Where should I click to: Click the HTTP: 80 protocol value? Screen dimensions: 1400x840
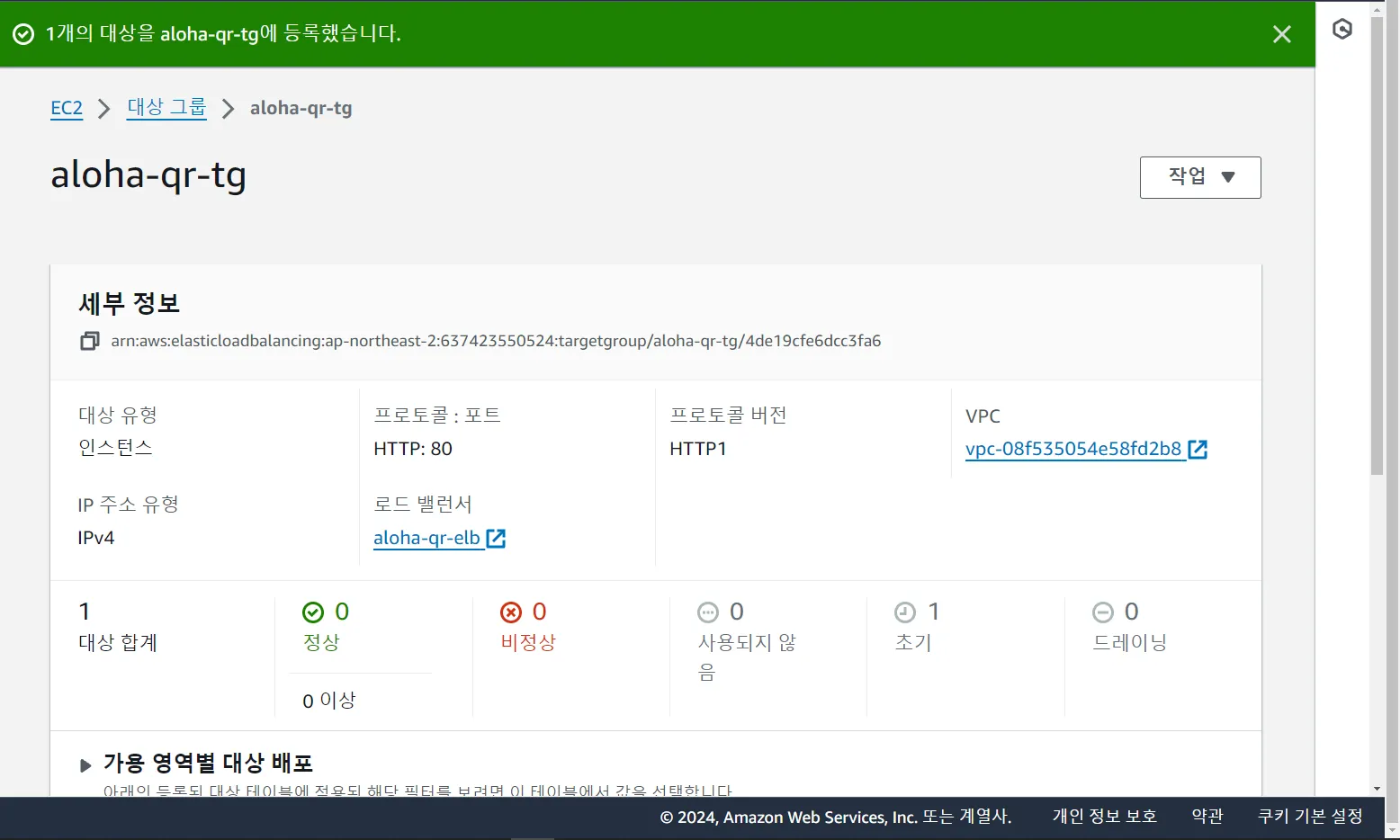413,449
